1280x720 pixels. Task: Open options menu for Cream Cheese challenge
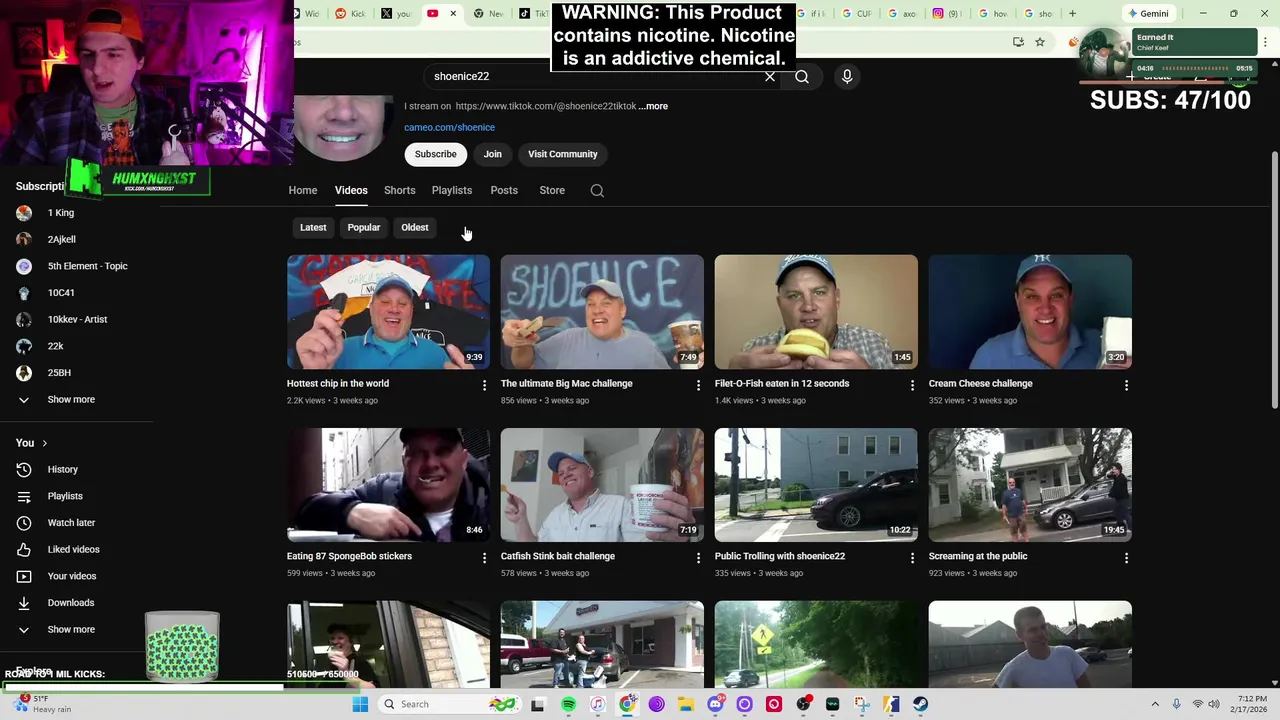coord(1126,385)
